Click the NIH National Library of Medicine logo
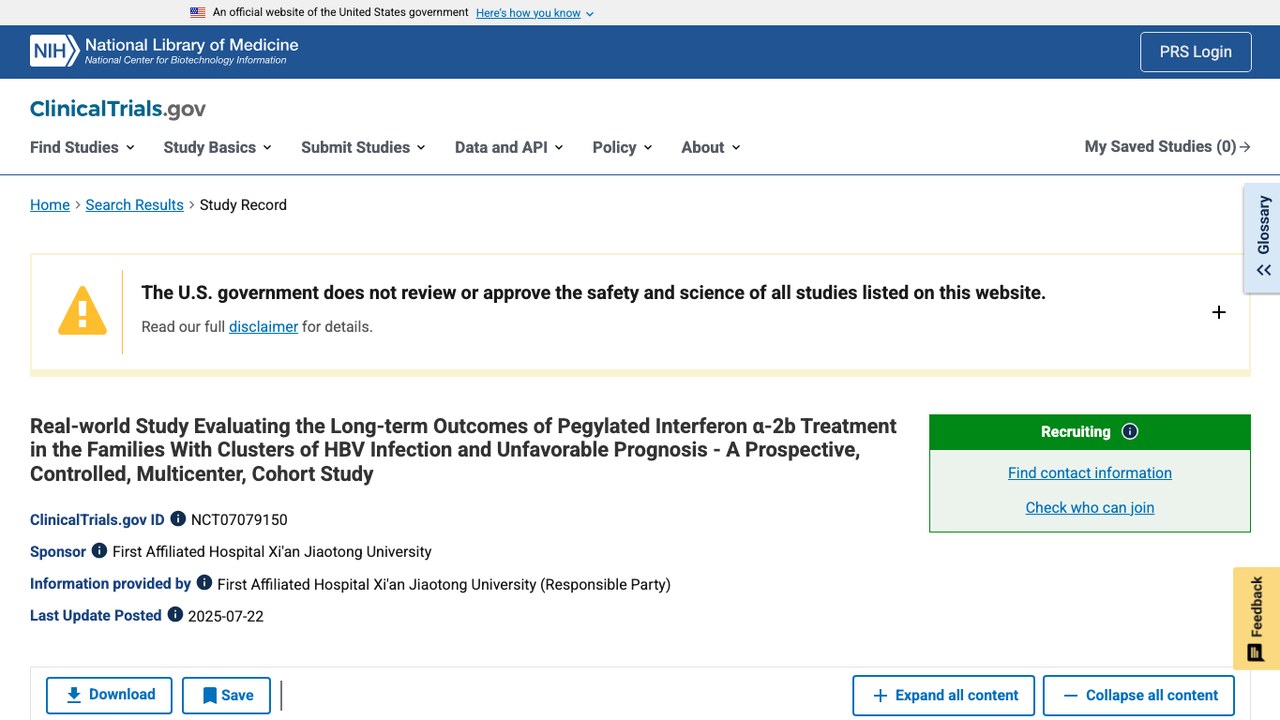This screenshot has height=720, width=1280. pos(164,51)
